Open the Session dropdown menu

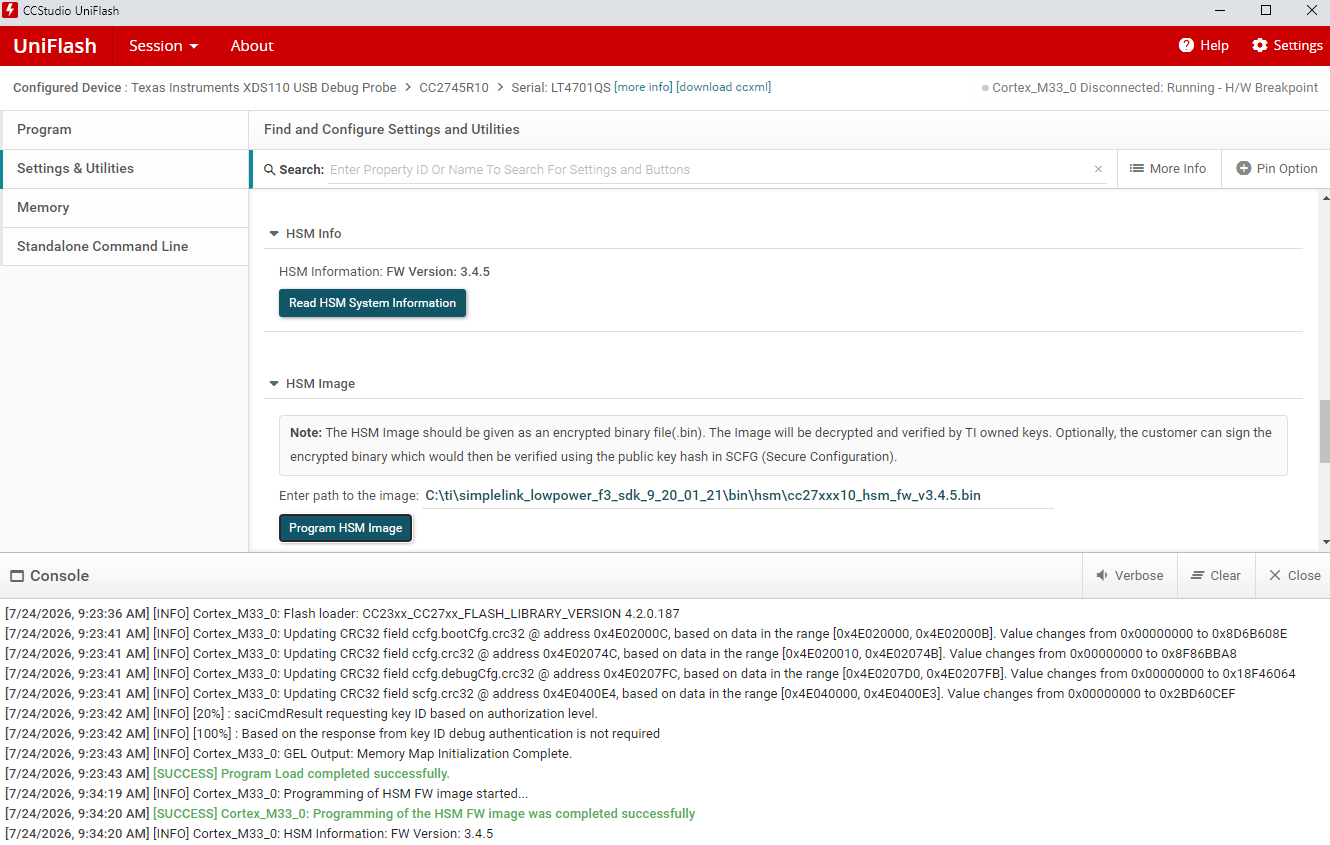tap(163, 46)
